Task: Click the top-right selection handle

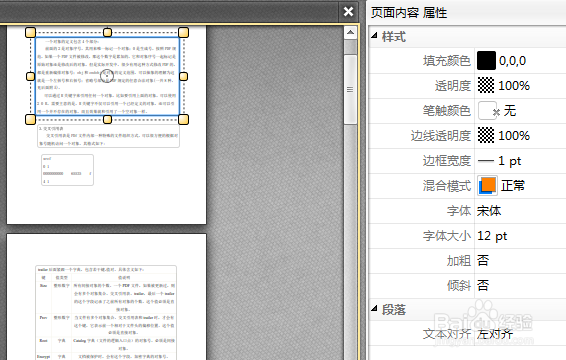Action: point(183,32)
